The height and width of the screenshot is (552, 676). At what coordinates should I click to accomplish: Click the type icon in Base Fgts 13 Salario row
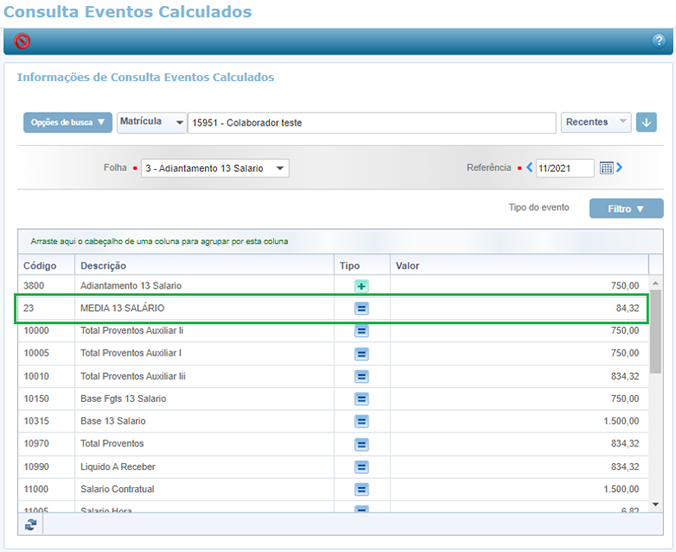point(361,398)
